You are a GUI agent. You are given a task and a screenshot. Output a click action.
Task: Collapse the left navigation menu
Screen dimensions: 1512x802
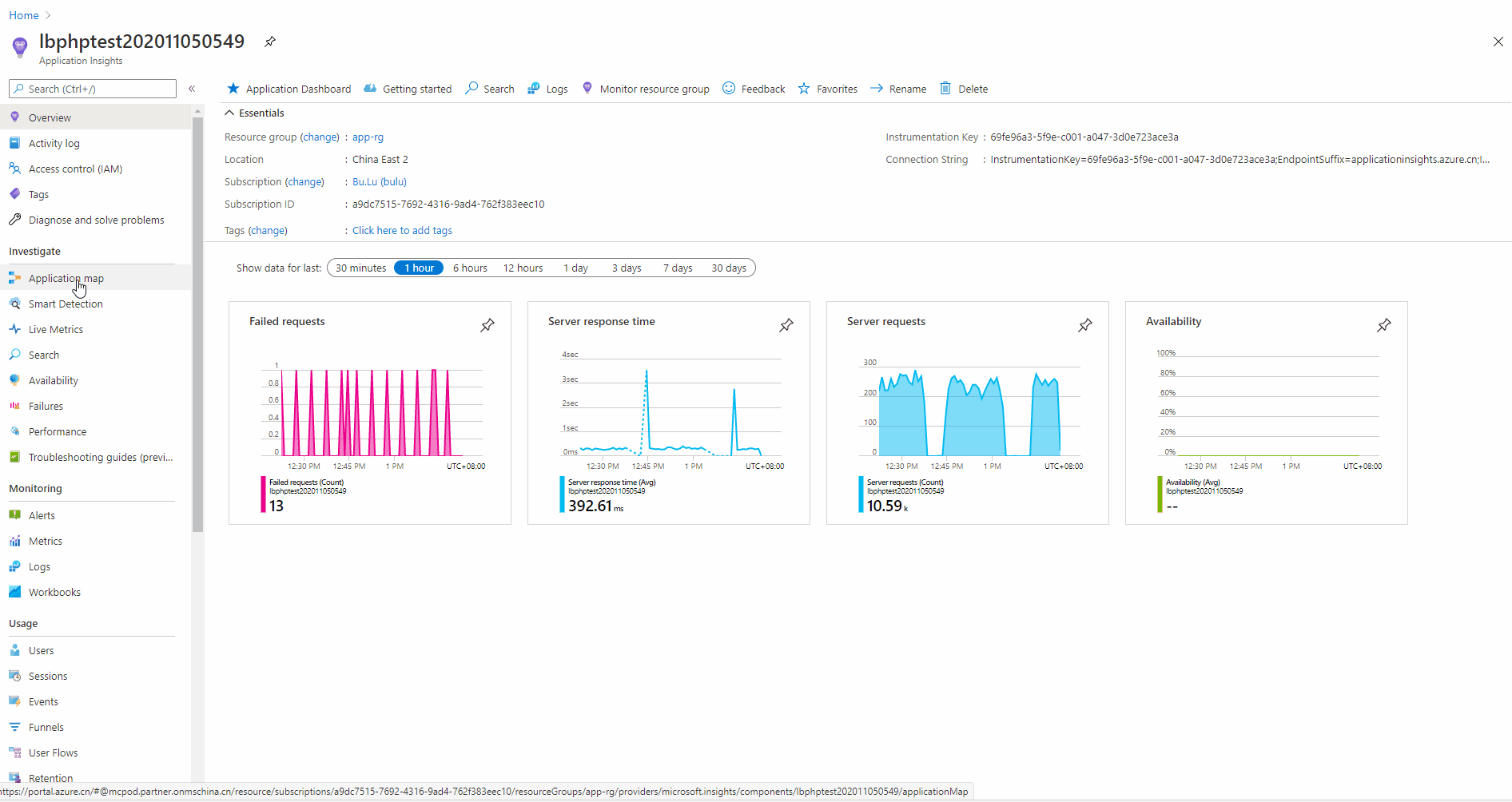point(192,89)
